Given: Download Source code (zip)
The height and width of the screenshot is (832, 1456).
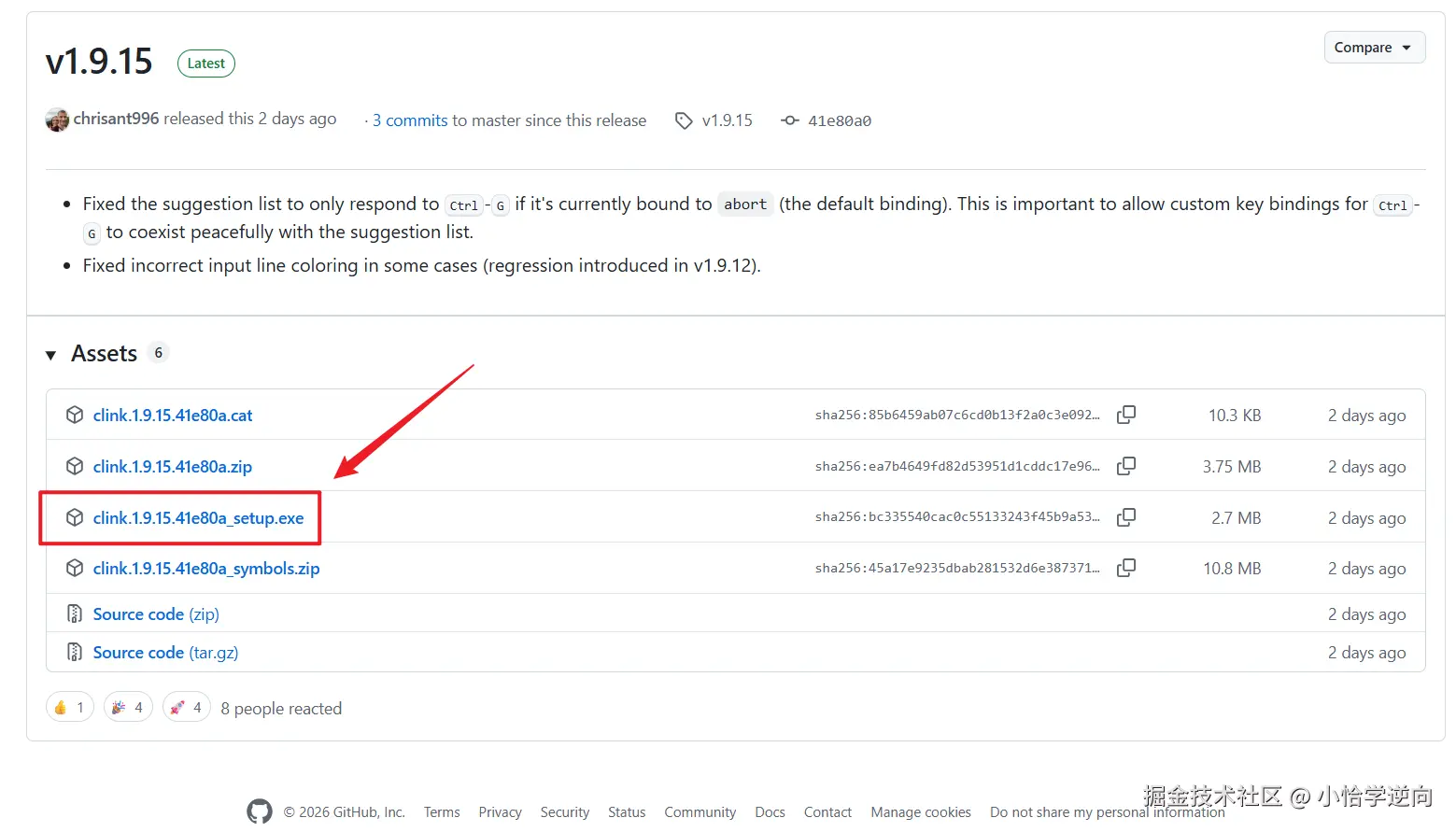Looking at the screenshot, I should 156,614.
